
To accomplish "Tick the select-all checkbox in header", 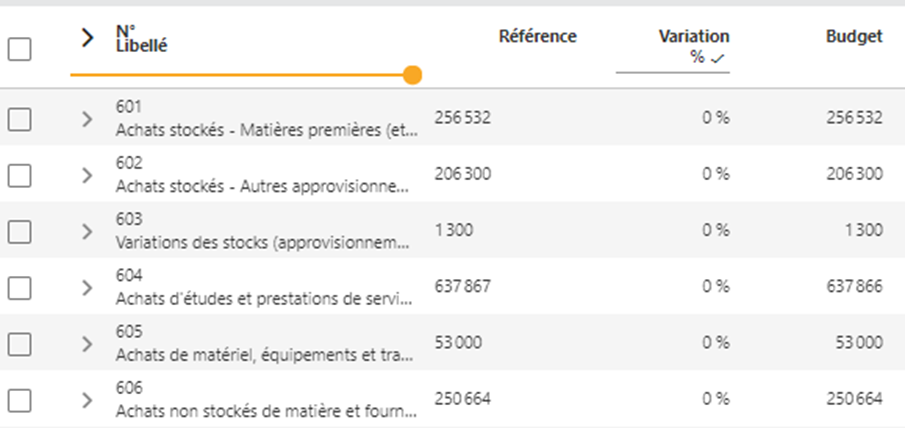I will tap(20, 50).
